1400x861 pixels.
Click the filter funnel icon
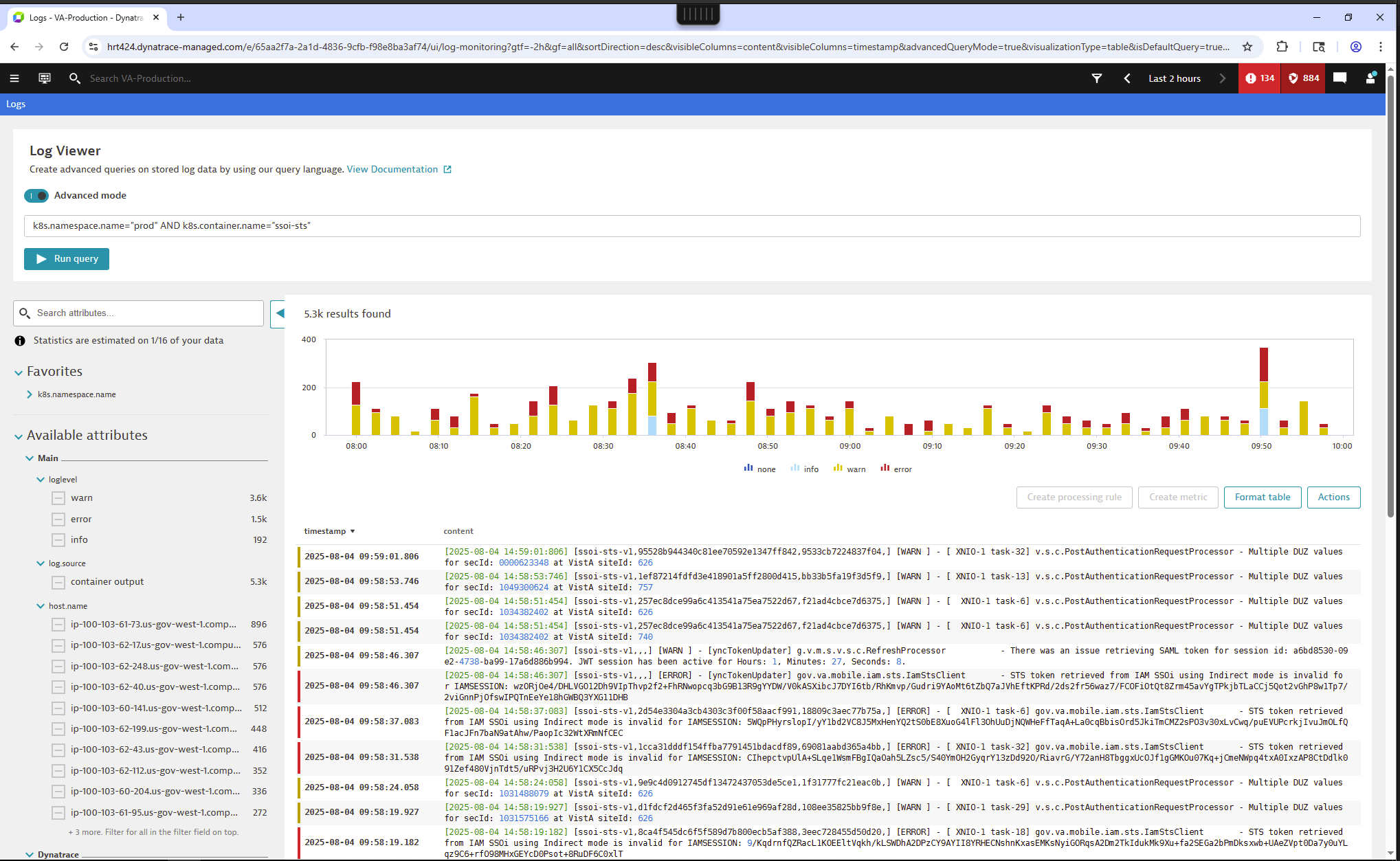click(x=1097, y=78)
